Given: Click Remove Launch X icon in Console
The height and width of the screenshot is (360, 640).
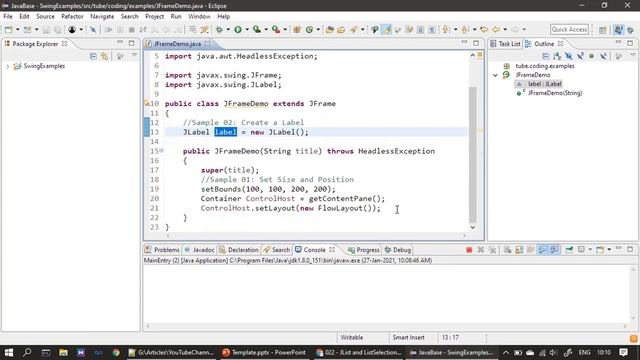Looking at the screenshot, I should click(480, 250).
